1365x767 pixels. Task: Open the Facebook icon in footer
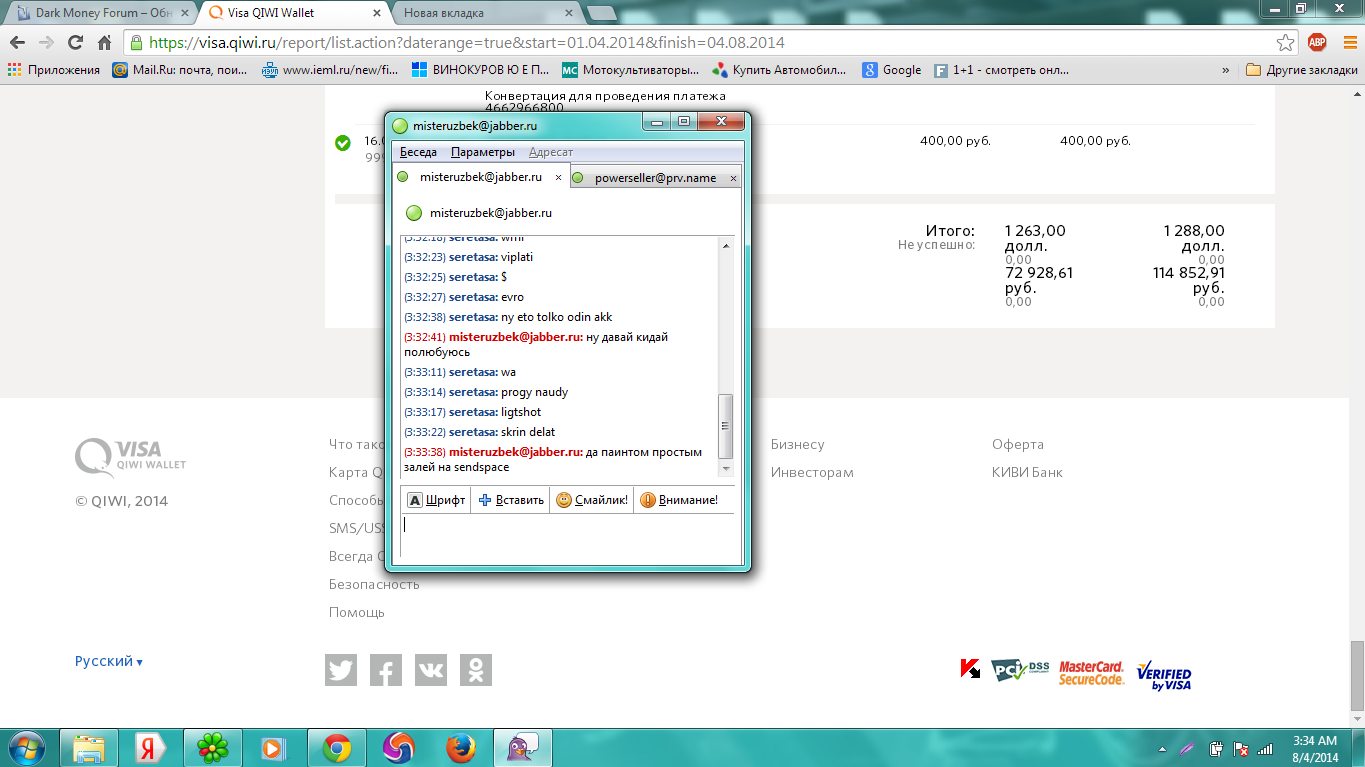386,670
